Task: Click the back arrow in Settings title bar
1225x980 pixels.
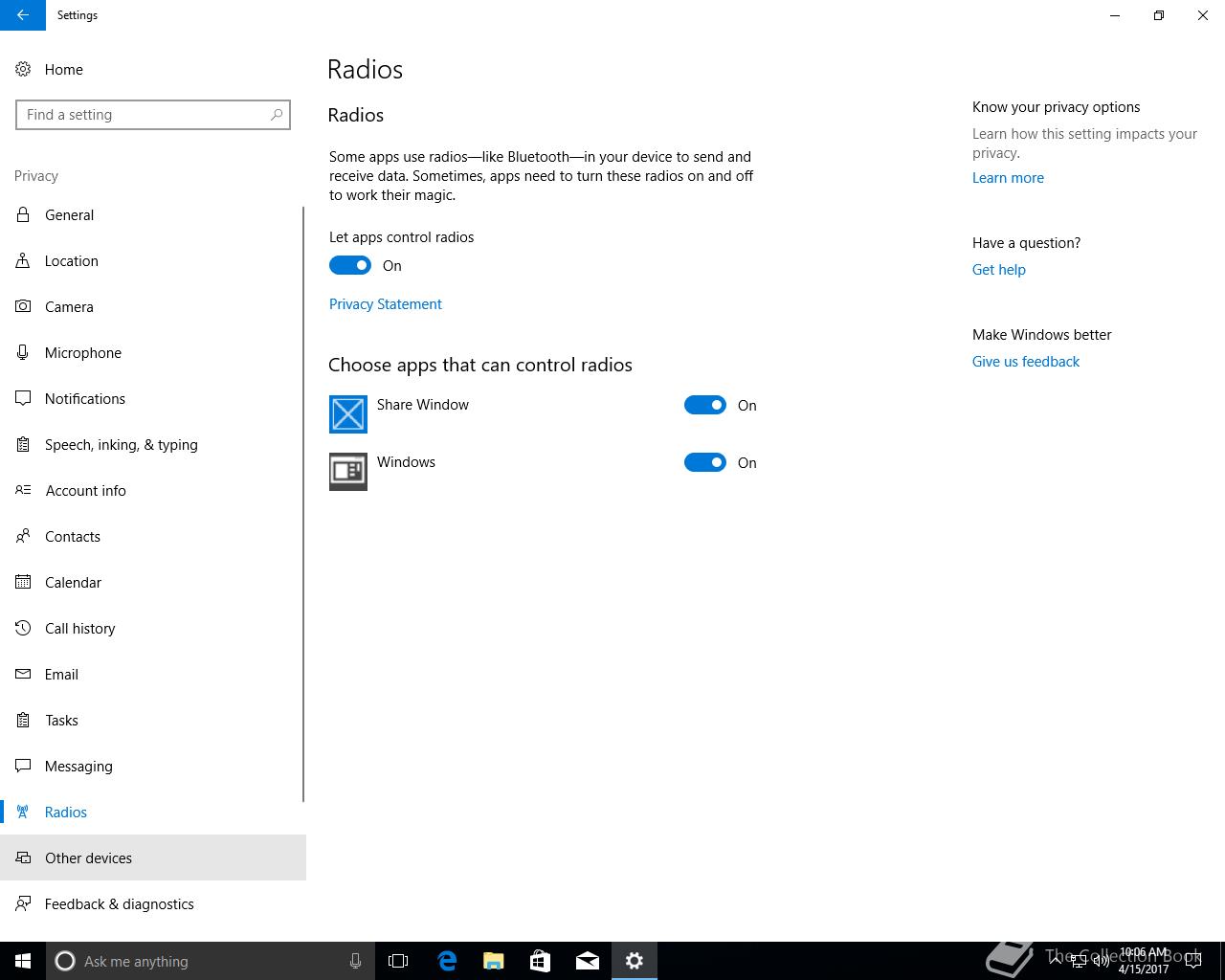Action: tap(22, 15)
